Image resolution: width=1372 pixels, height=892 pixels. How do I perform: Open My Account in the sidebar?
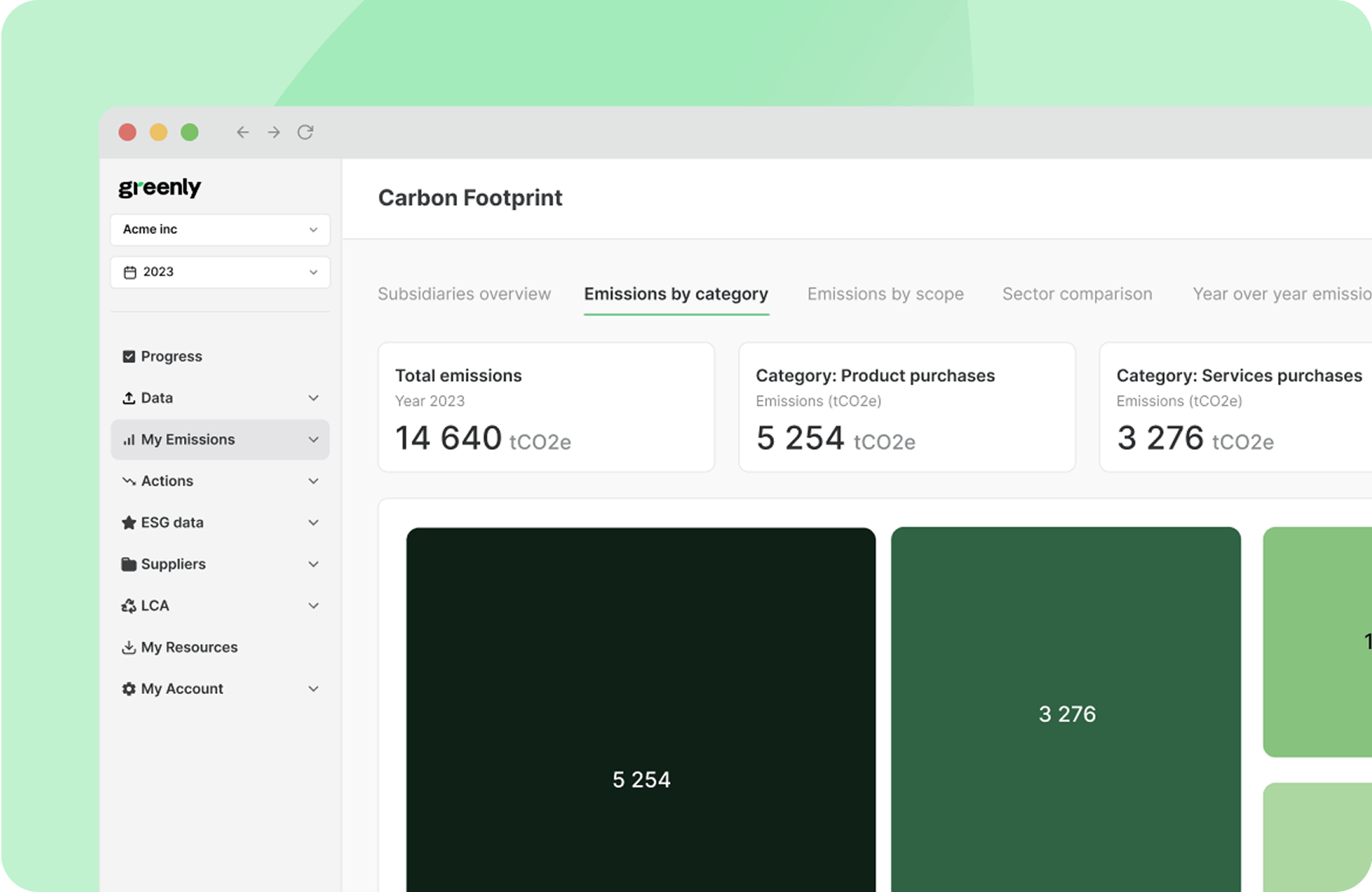click(220, 689)
